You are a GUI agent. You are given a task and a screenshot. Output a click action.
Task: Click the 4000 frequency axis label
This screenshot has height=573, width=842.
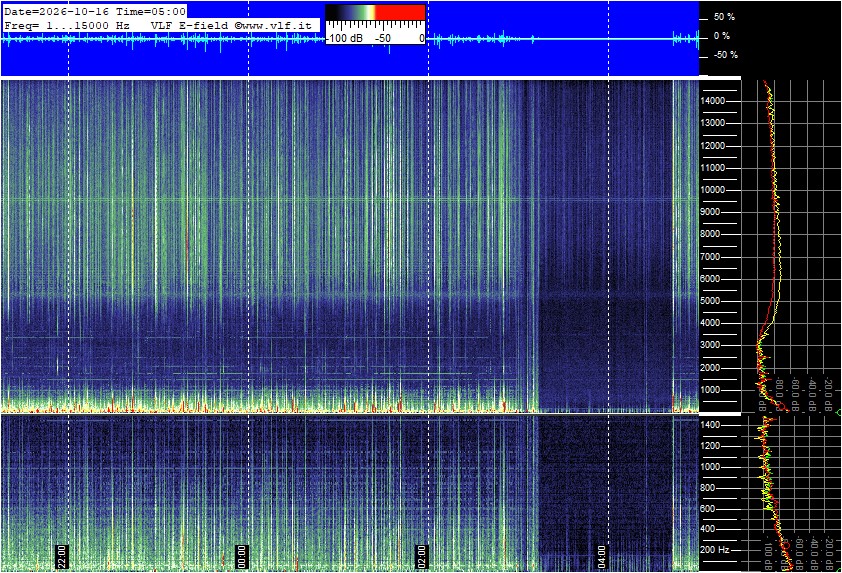click(710, 323)
